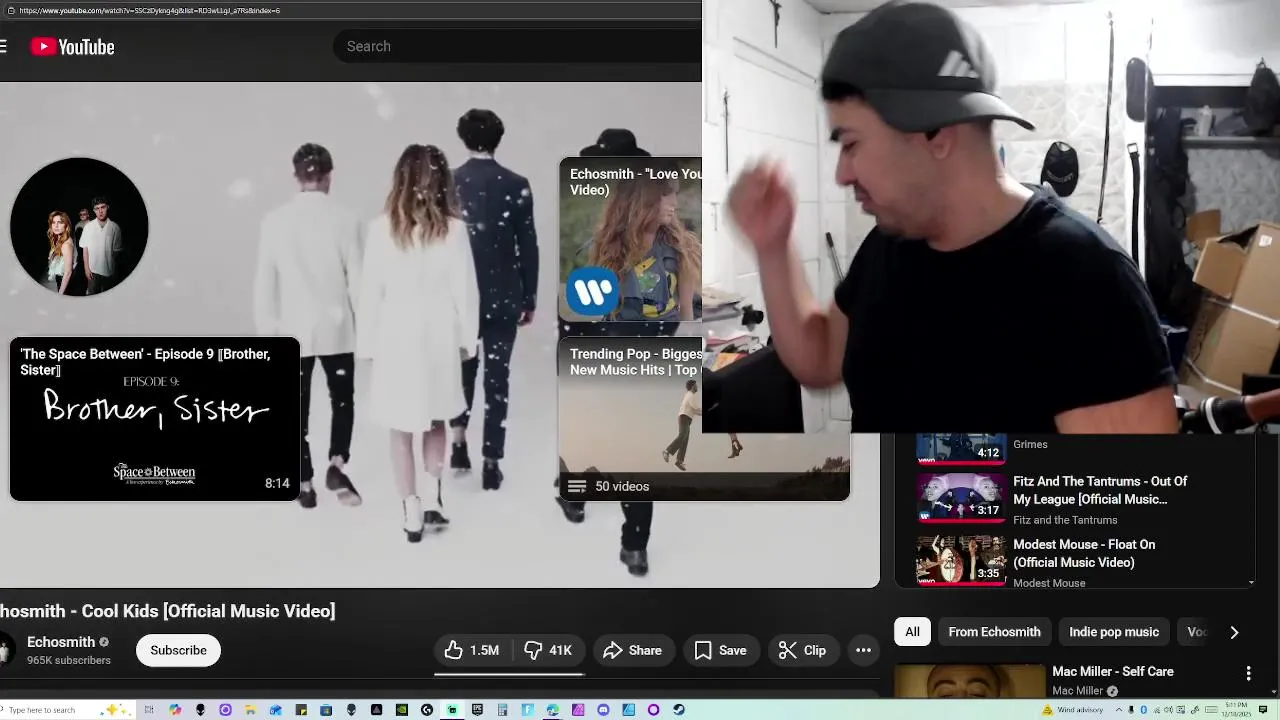This screenshot has height=720, width=1280.
Task: Select the Indie pop music filter chip
Action: point(1114,632)
